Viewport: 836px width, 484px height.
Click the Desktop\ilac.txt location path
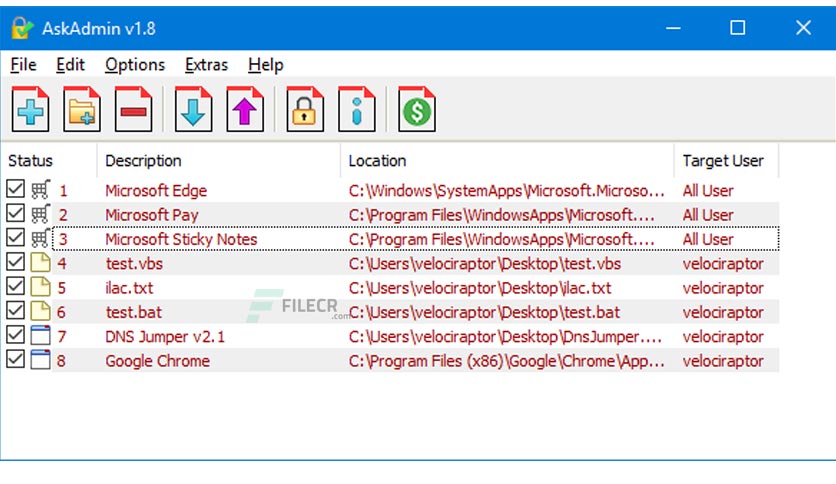click(x=480, y=288)
